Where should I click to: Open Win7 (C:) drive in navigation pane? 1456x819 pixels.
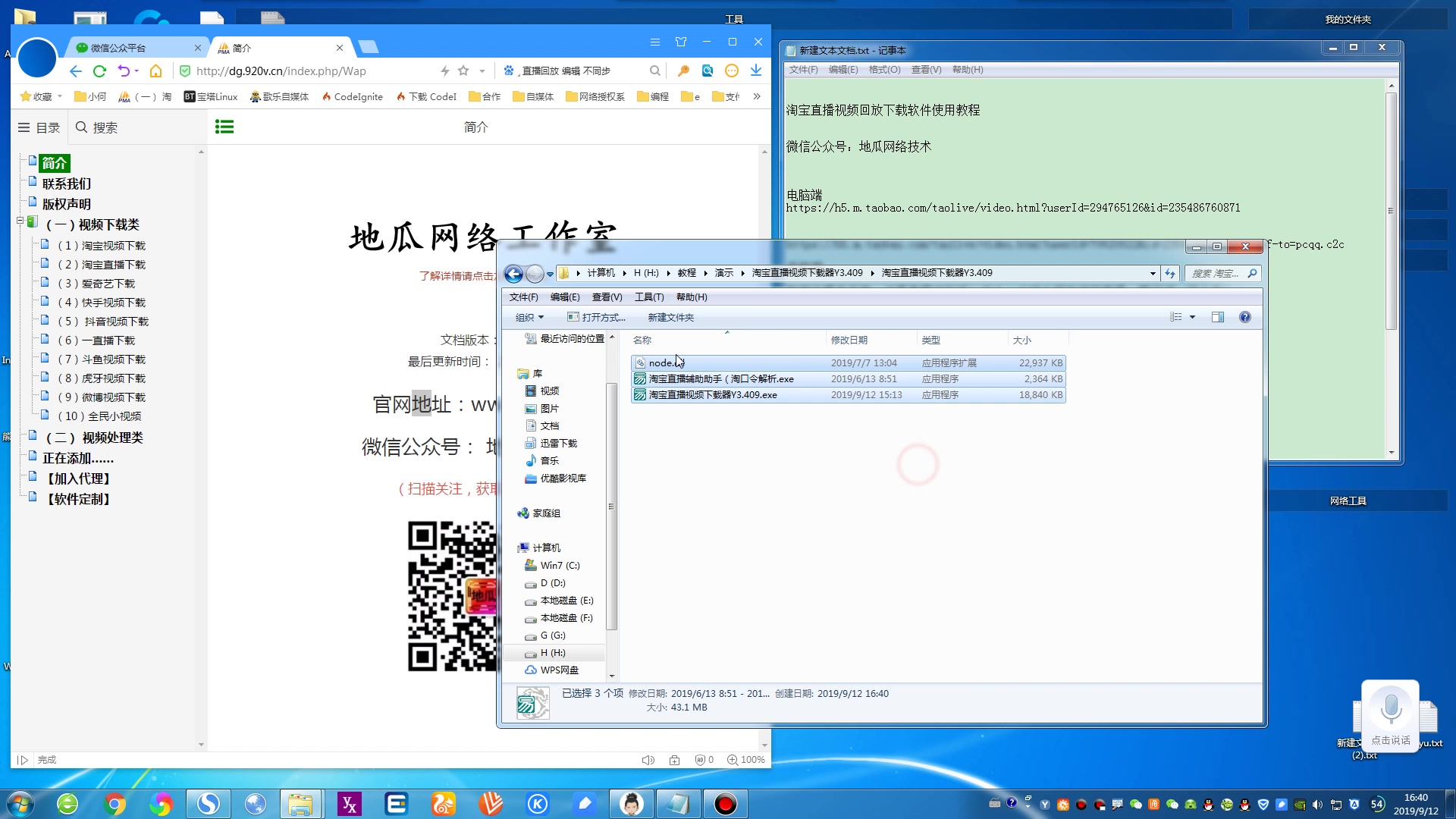click(x=560, y=566)
